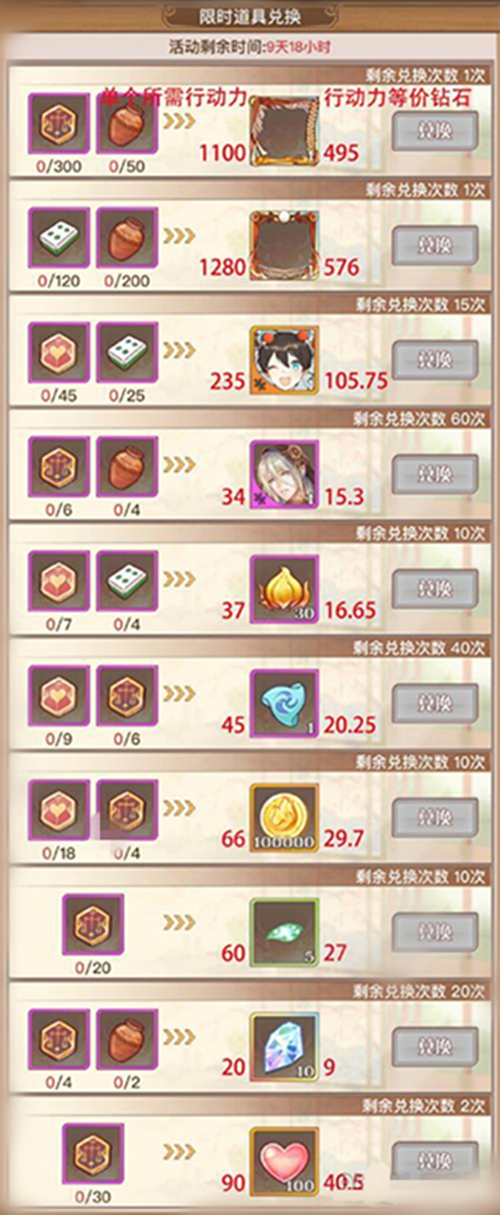
Task: Select the black-haired character reward icon
Action: coord(284,360)
